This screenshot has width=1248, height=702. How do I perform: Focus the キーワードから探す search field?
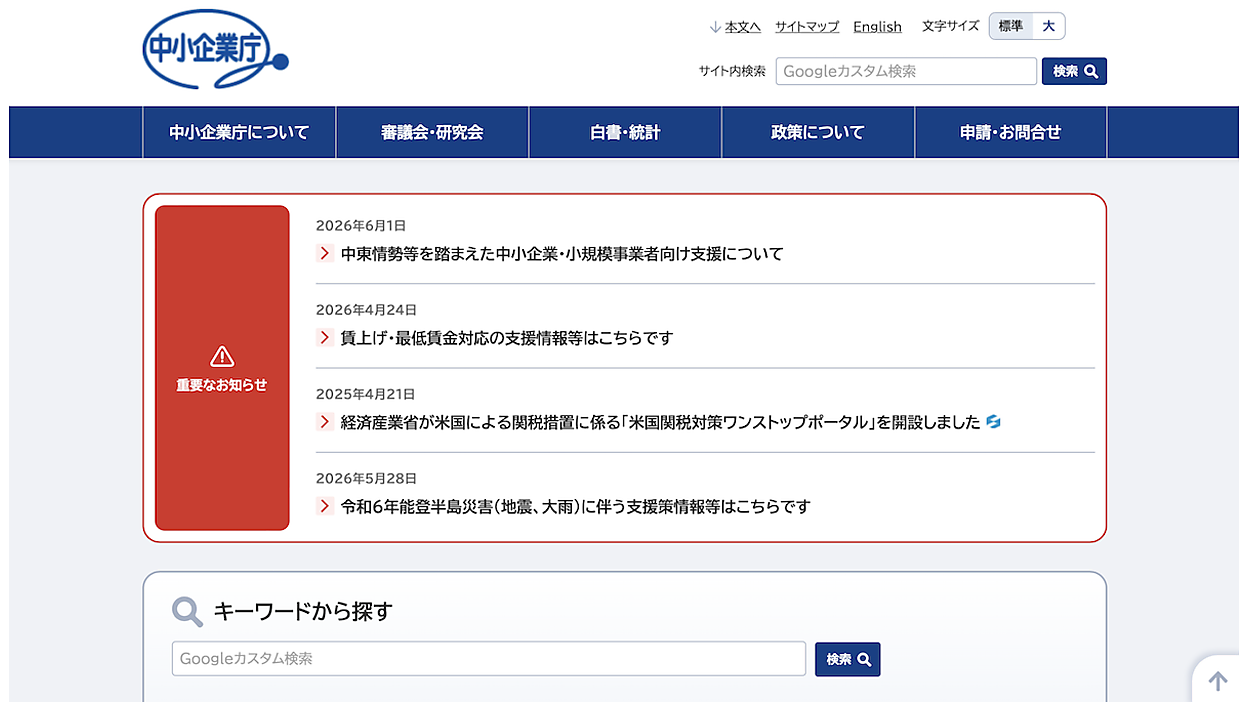pos(489,659)
